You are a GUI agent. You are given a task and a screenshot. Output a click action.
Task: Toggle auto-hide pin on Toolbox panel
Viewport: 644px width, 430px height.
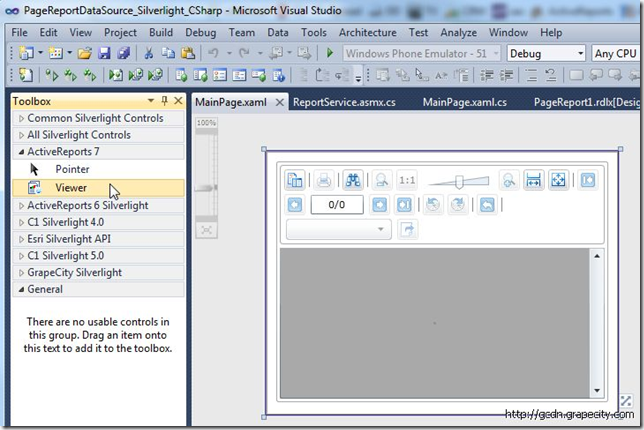pyautogui.click(x=164, y=101)
